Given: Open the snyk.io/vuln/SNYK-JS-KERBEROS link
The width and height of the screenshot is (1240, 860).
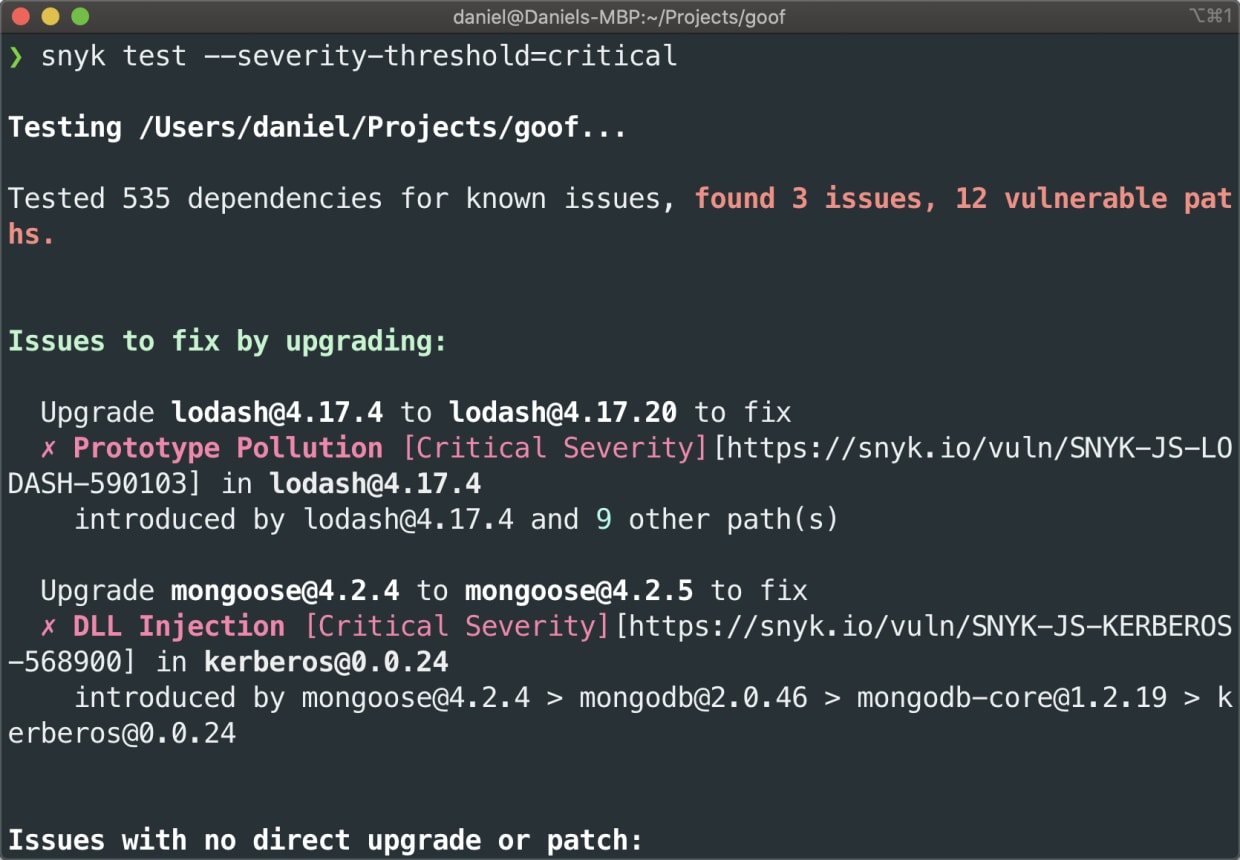Looking at the screenshot, I should (x=923, y=627).
